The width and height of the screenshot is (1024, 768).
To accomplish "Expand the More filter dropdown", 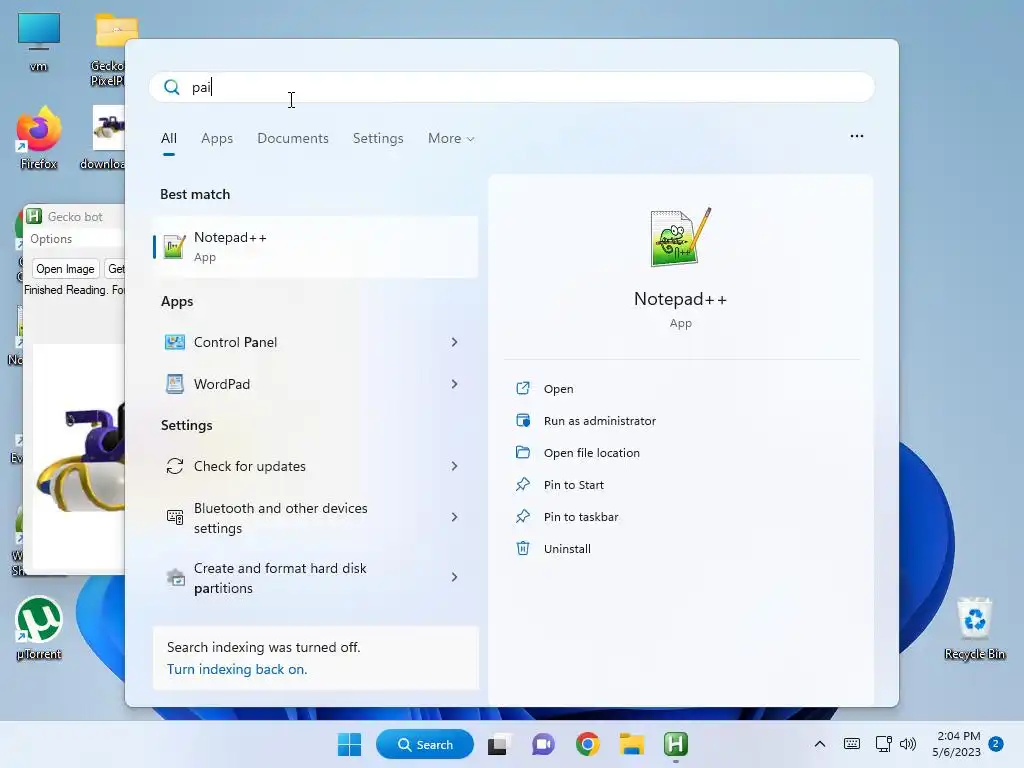I will 451,138.
